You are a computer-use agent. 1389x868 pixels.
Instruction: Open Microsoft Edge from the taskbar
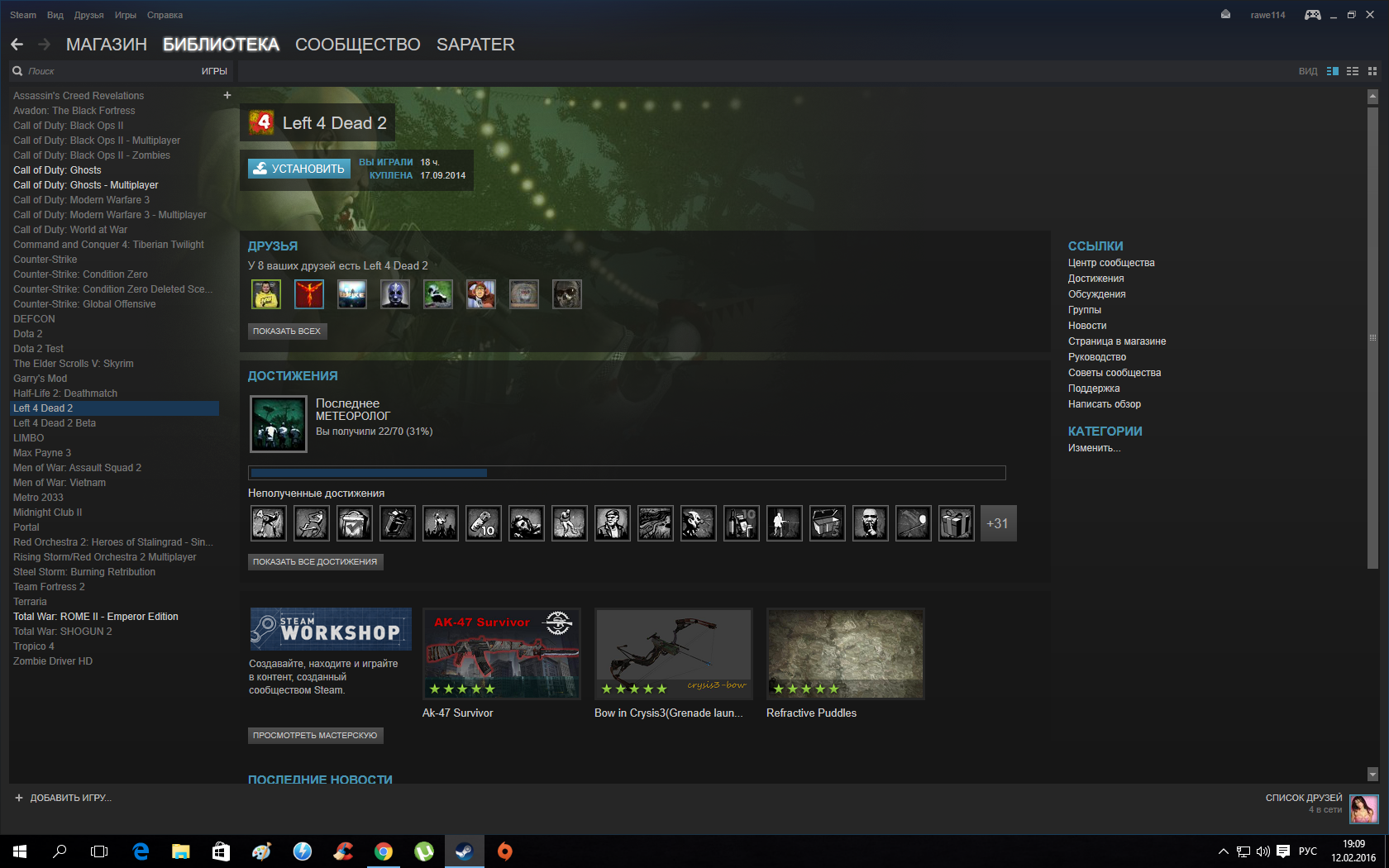pos(141,851)
